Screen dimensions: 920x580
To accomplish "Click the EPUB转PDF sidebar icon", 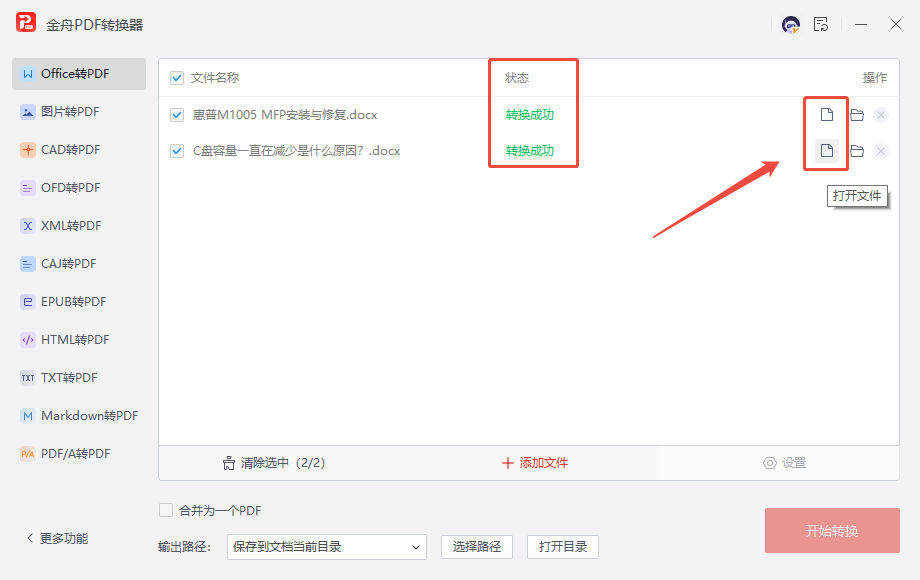I will 28,302.
